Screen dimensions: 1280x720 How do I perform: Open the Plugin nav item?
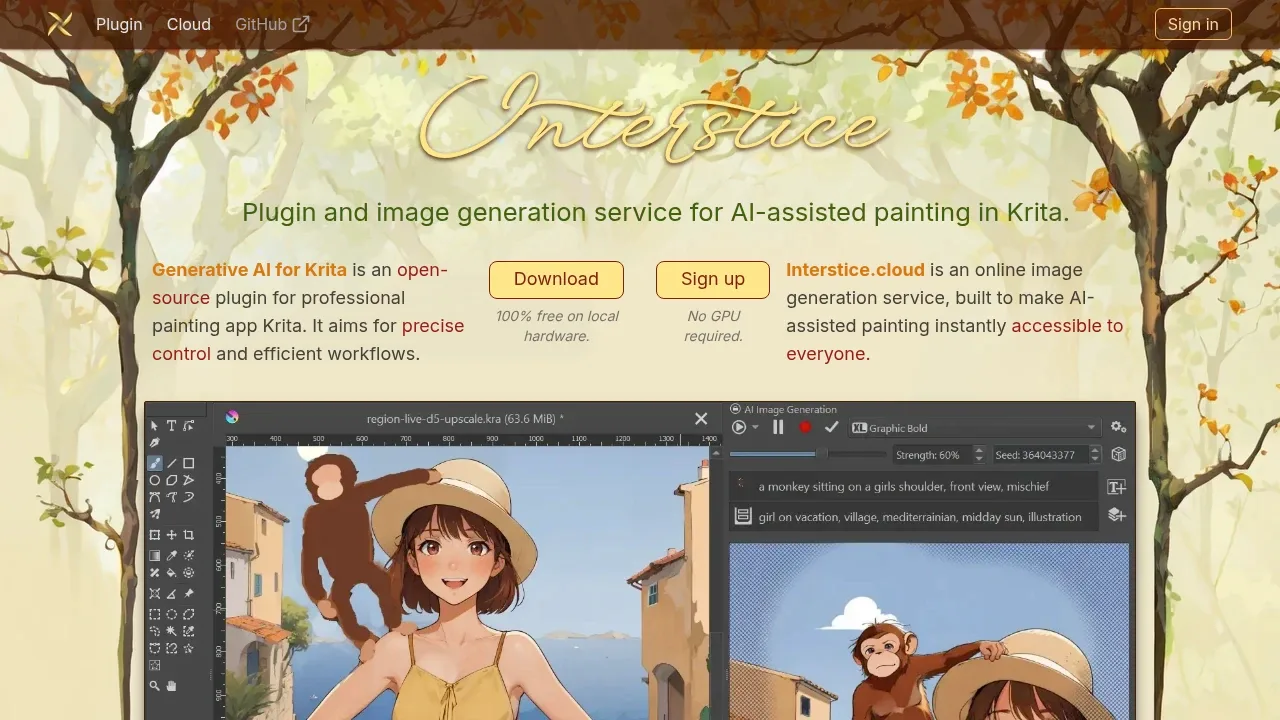pos(119,24)
